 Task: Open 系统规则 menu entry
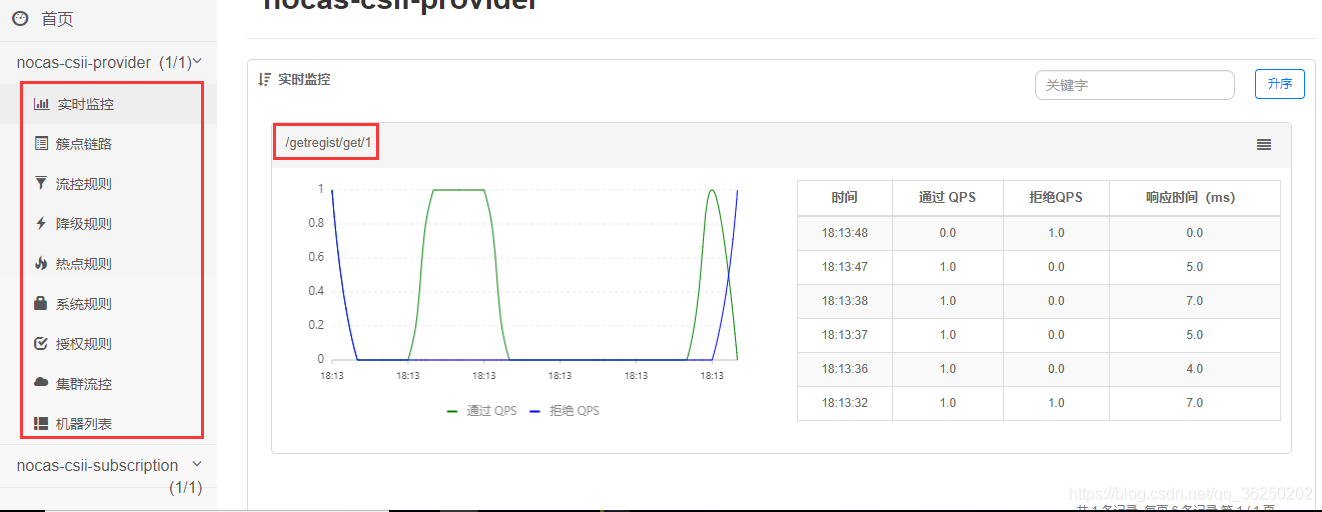click(x=84, y=304)
